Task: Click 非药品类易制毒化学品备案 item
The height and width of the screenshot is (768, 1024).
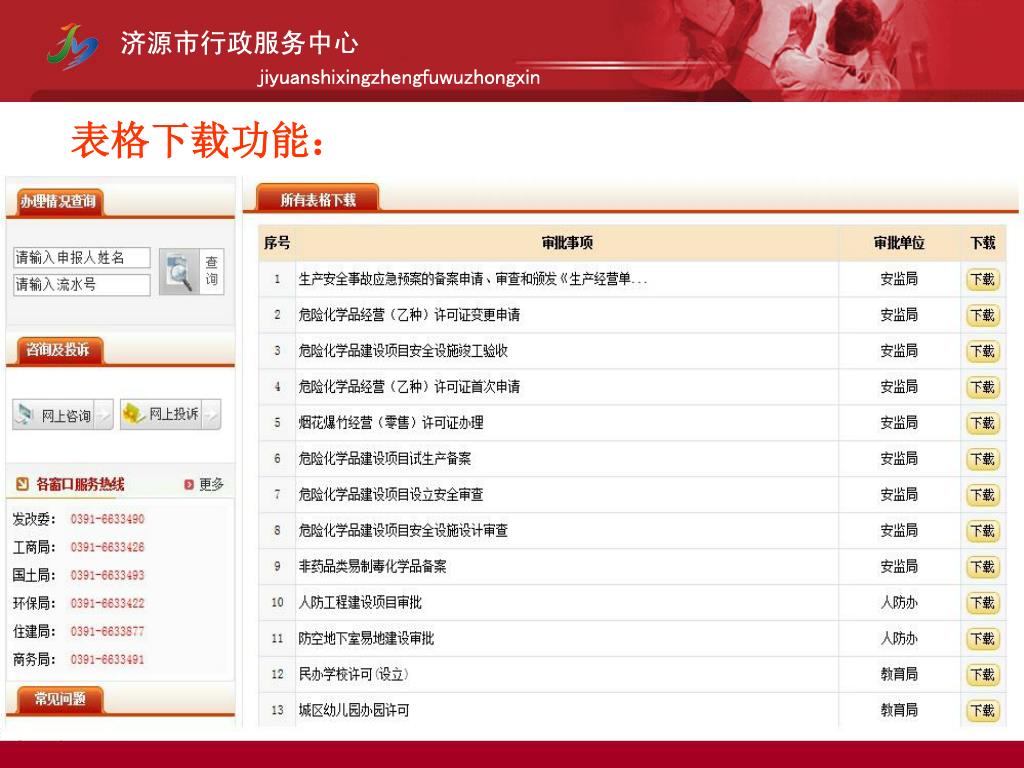Action: pyautogui.click(x=372, y=567)
